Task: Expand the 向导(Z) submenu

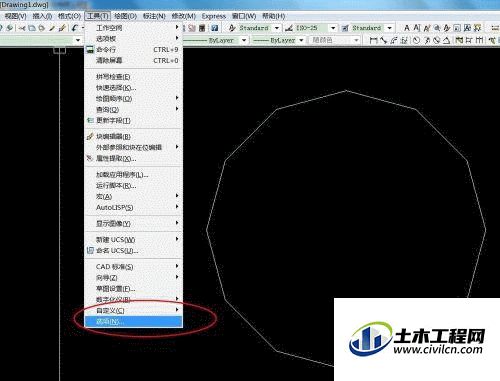Action: 133,278
